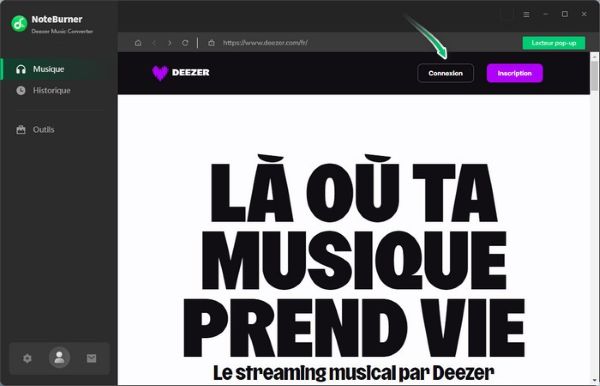This screenshot has height=386, width=600.
Task: Close the NoteBurner window
Action: (584, 14)
